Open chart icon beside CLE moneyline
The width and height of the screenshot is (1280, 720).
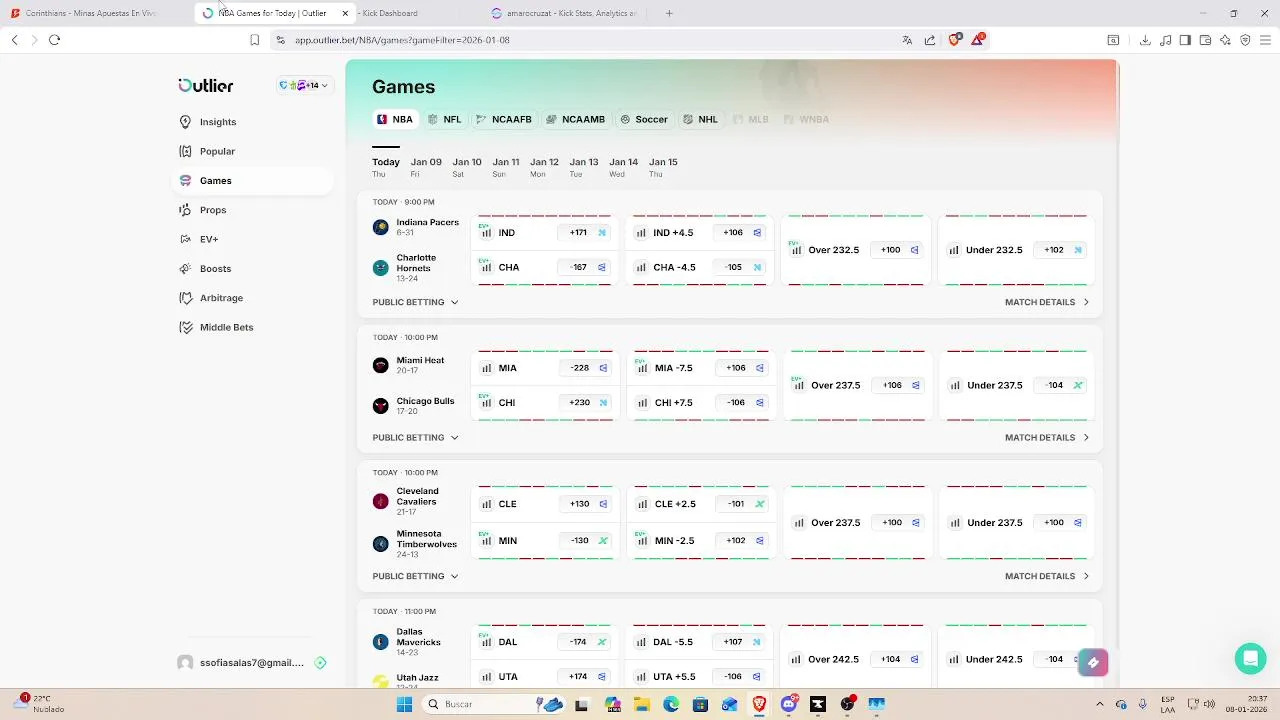pyautogui.click(x=486, y=504)
